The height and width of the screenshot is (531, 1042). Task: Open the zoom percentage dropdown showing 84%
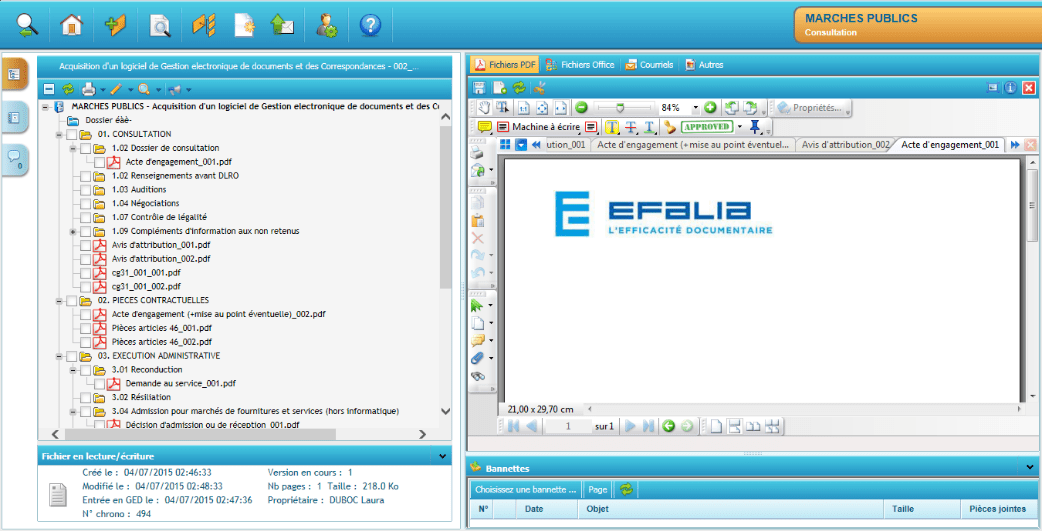click(x=696, y=108)
